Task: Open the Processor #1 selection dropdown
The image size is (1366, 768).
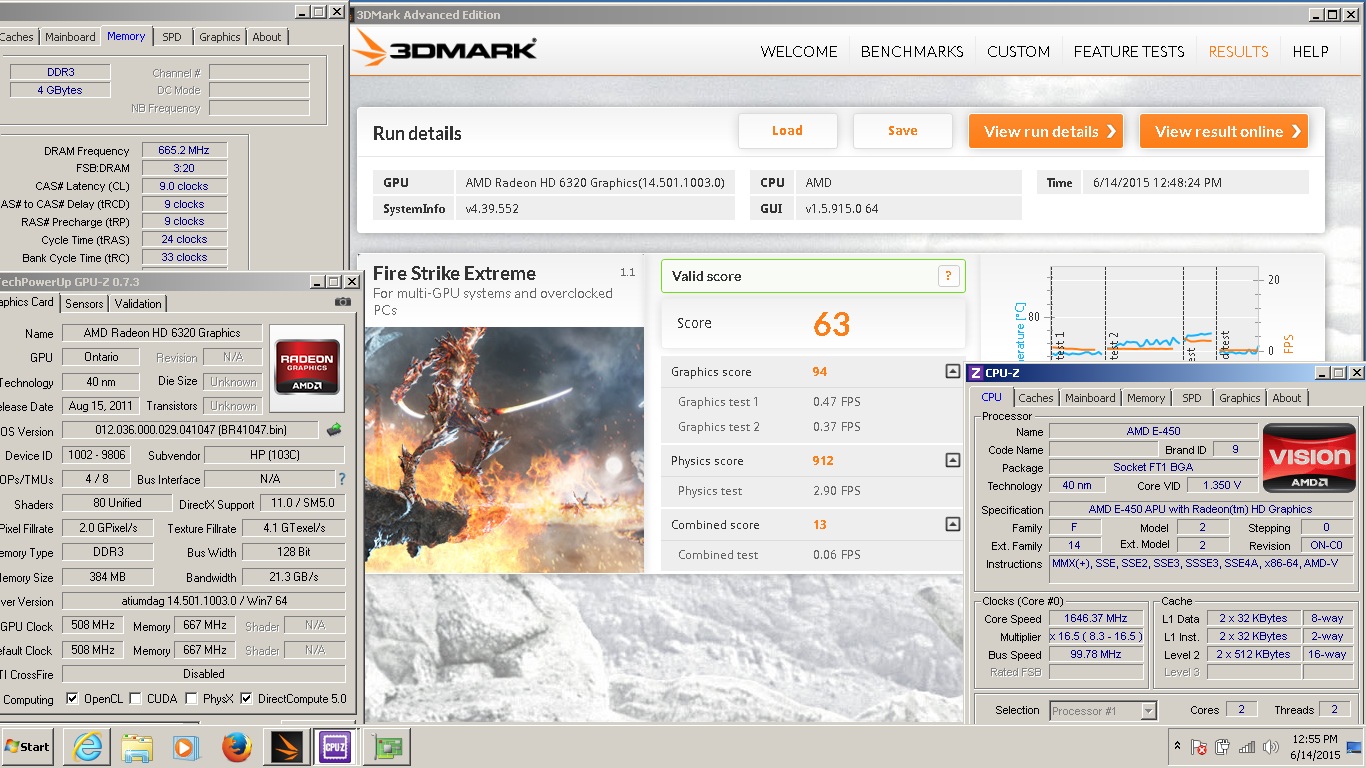Action: coord(1148,711)
